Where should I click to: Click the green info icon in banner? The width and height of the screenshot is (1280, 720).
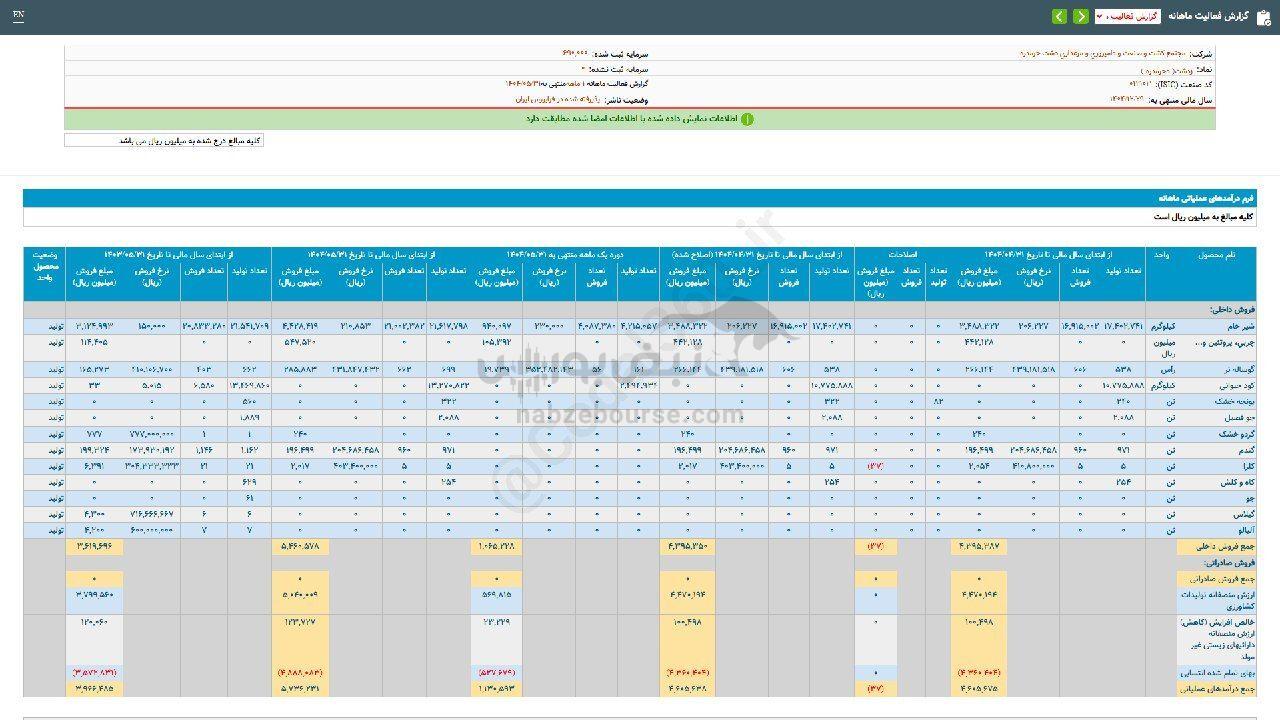click(747, 119)
